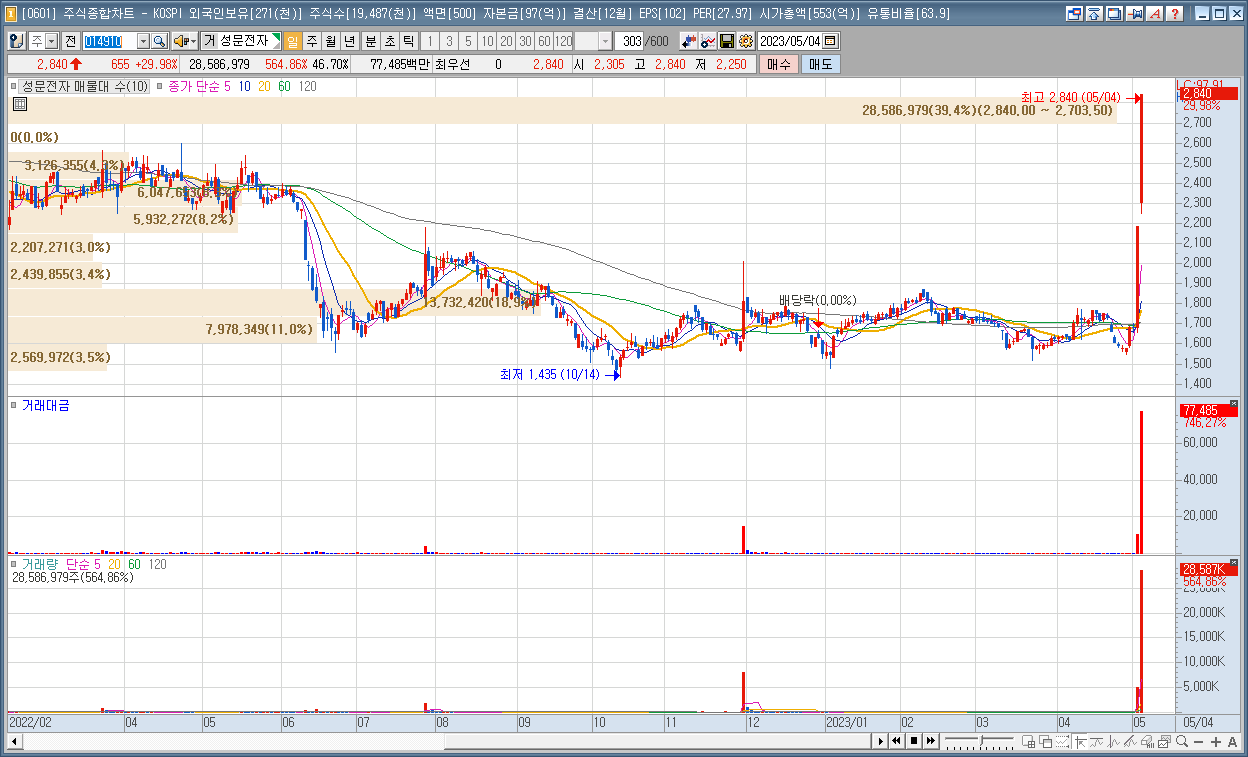Viewport: 1248px width, 757px height.
Task: Click the left scroll arrow of chart scrollbar
Action: point(14,741)
